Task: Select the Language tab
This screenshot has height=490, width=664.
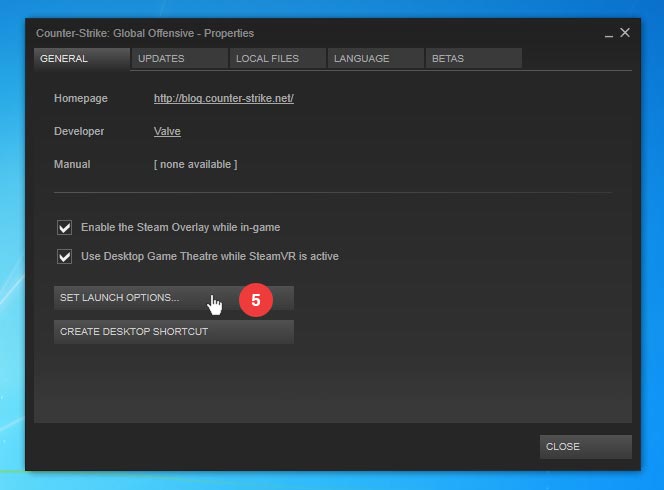Action: point(375,58)
